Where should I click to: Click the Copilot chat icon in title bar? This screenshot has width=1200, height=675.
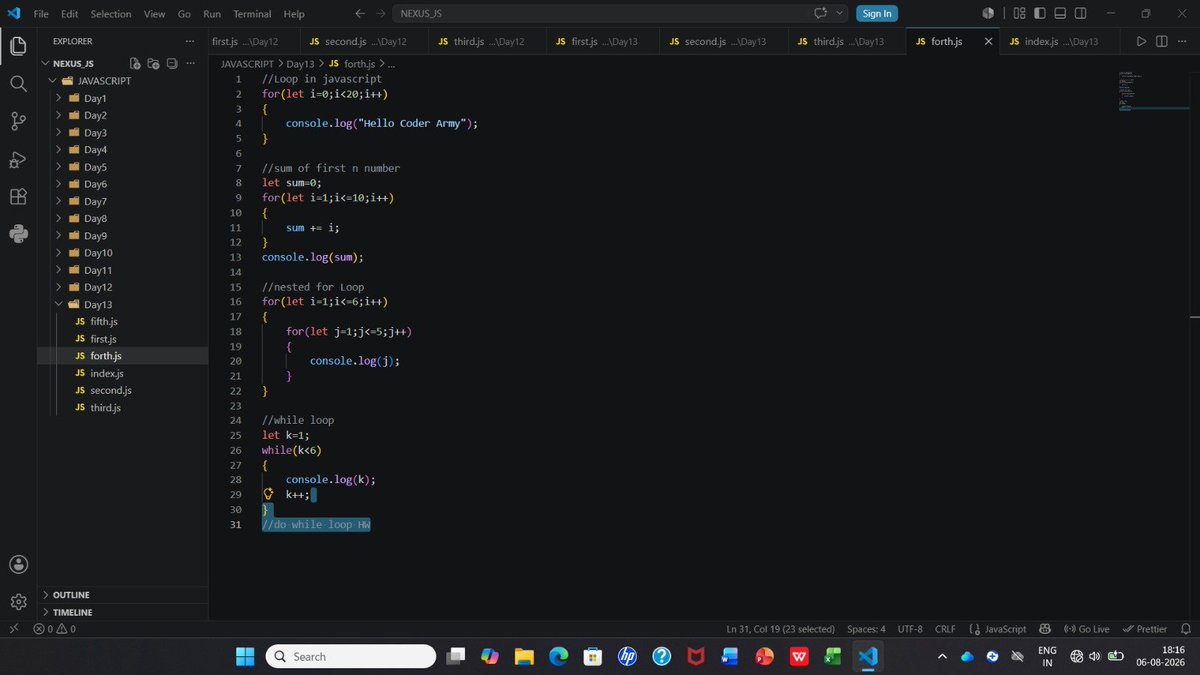coord(822,13)
